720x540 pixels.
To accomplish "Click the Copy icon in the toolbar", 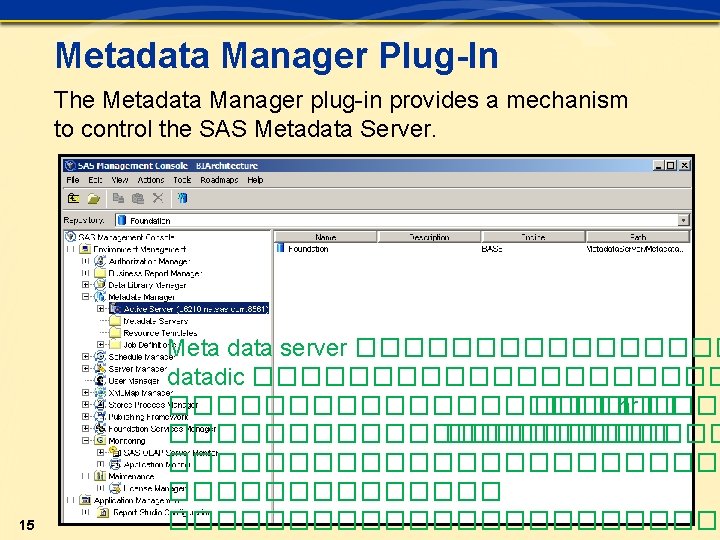I will [118, 198].
